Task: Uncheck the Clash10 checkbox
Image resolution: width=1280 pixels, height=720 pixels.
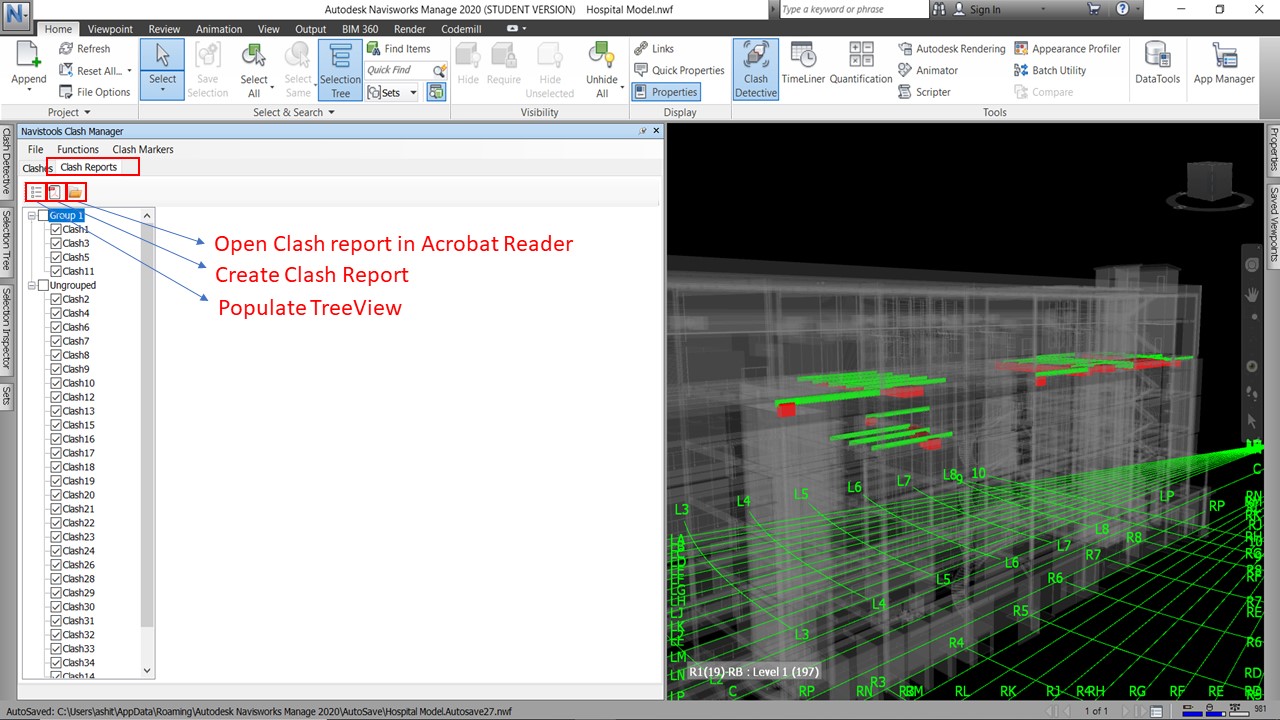Action: pos(56,384)
